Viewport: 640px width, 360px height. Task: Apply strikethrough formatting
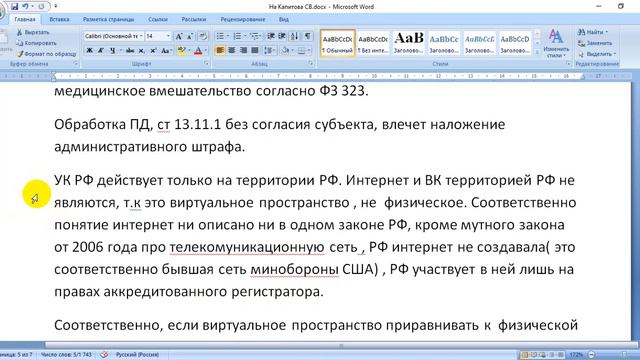click(x=130, y=51)
